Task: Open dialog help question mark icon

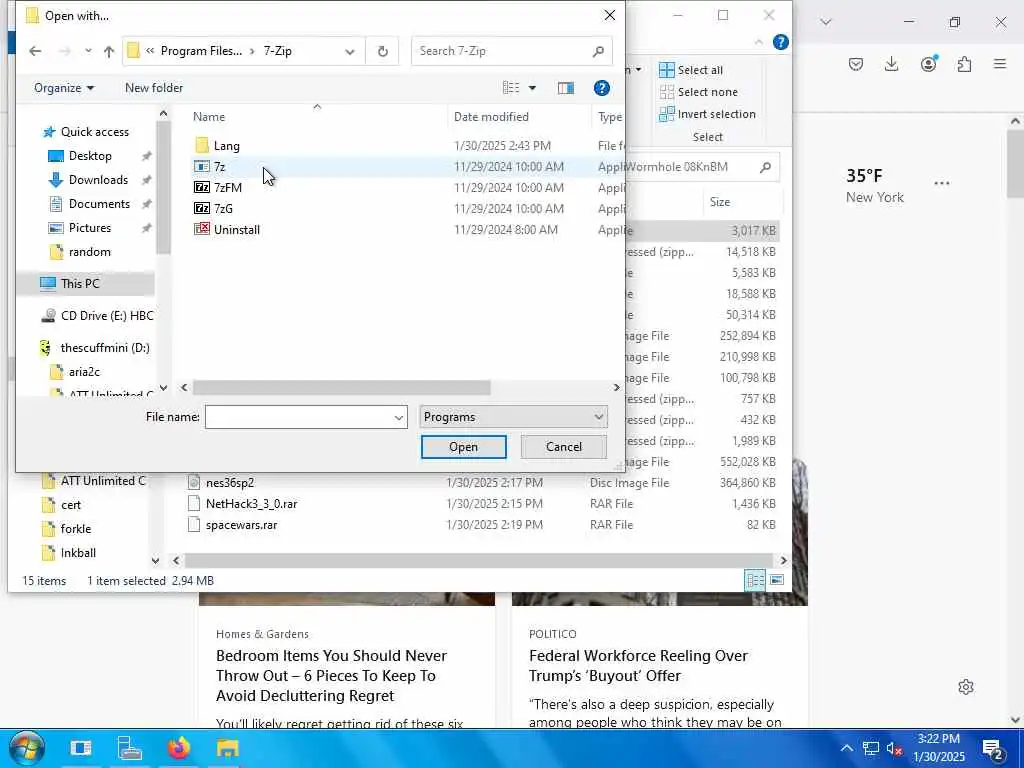Action: [601, 88]
